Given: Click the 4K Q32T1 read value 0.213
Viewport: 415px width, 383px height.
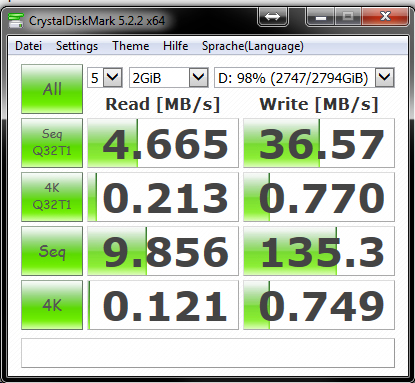Looking at the screenshot, I should (x=163, y=197).
